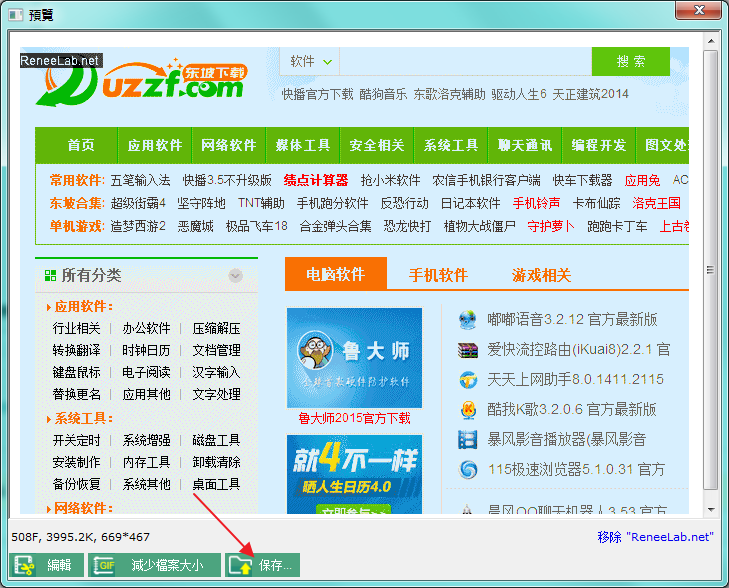Open the 天正建筑2014 link

[x=590, y=94]
